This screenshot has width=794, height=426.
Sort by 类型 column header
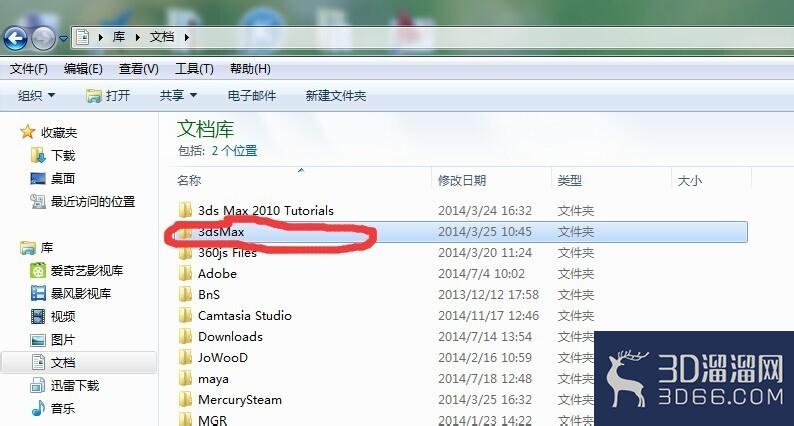pos(570,180)
